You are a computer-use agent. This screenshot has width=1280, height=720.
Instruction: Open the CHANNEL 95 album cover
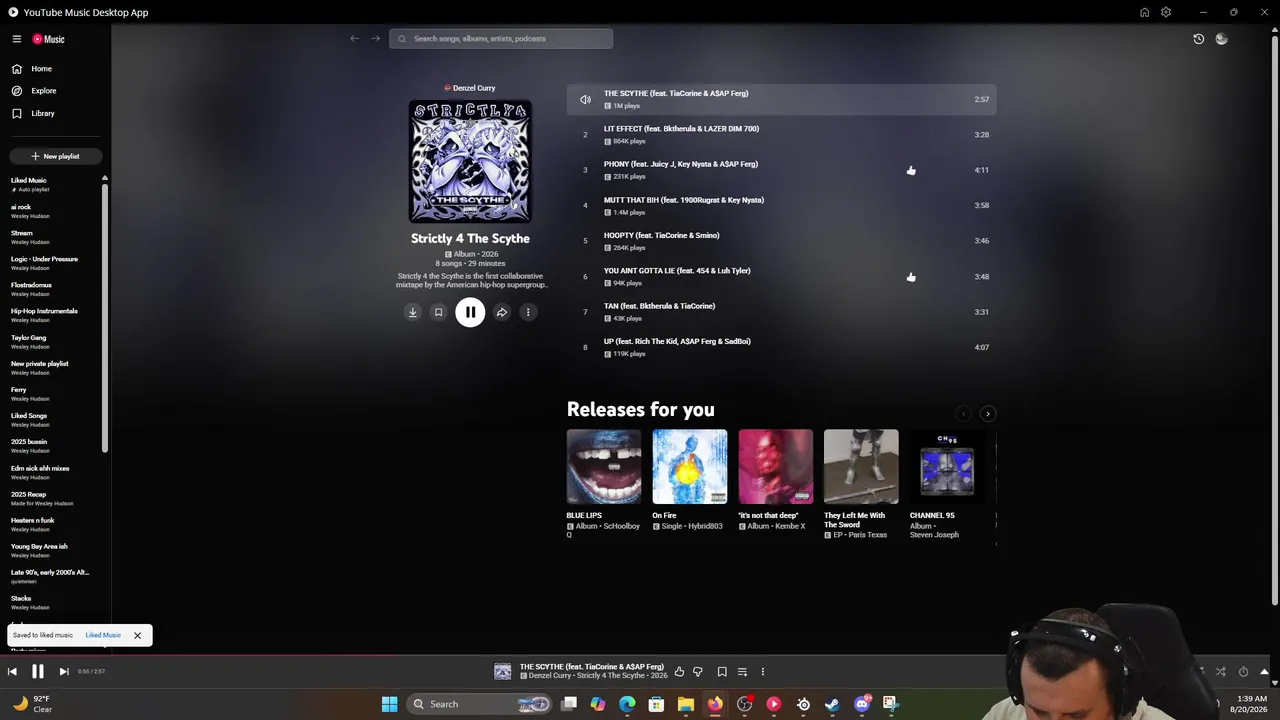(x=947, y=467)
